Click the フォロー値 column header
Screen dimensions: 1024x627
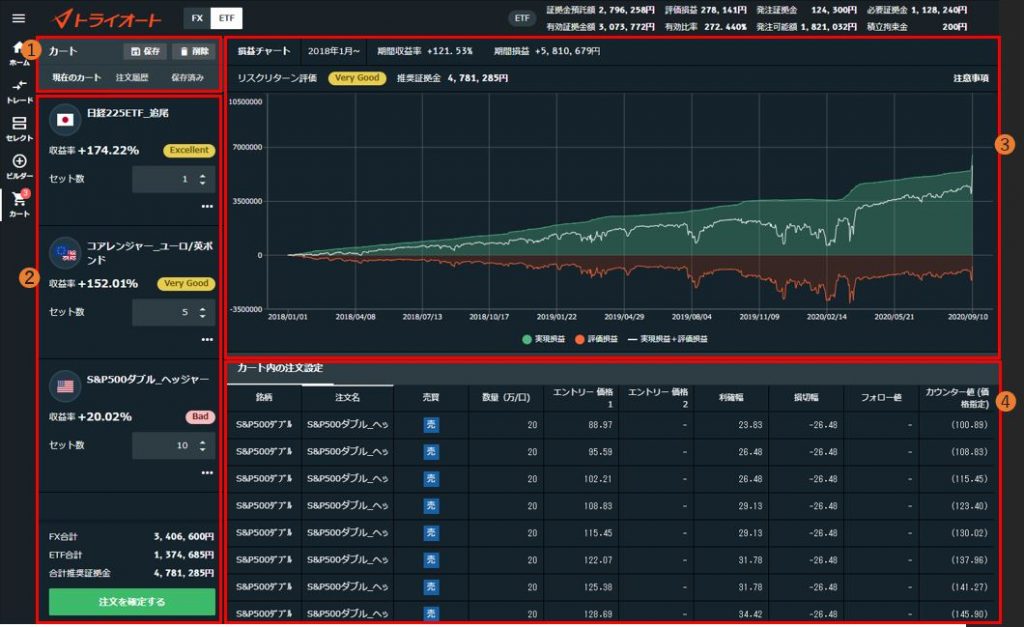(881, 397)
